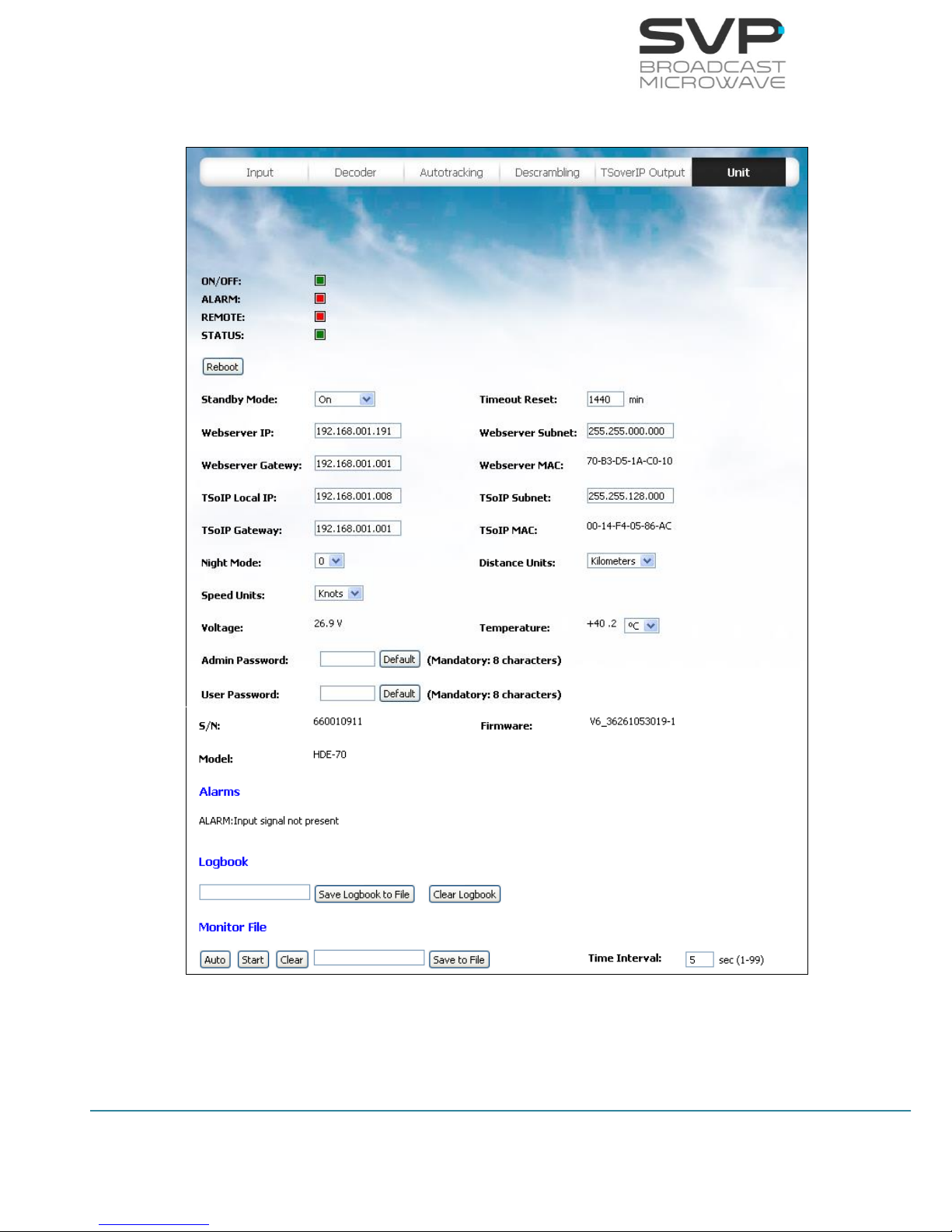Open the Speed Units dropdown
952x1232 pixels.
point(339,594)
